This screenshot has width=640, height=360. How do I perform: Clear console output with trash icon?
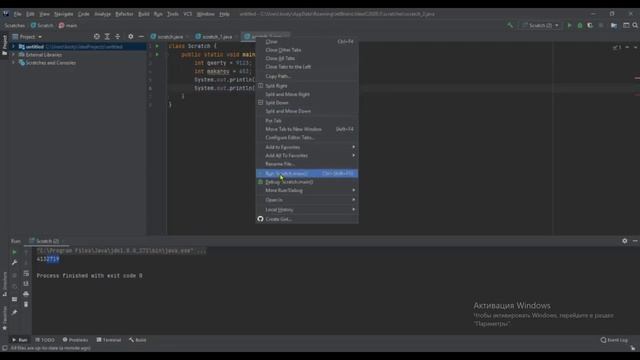(x=26, y=304)
